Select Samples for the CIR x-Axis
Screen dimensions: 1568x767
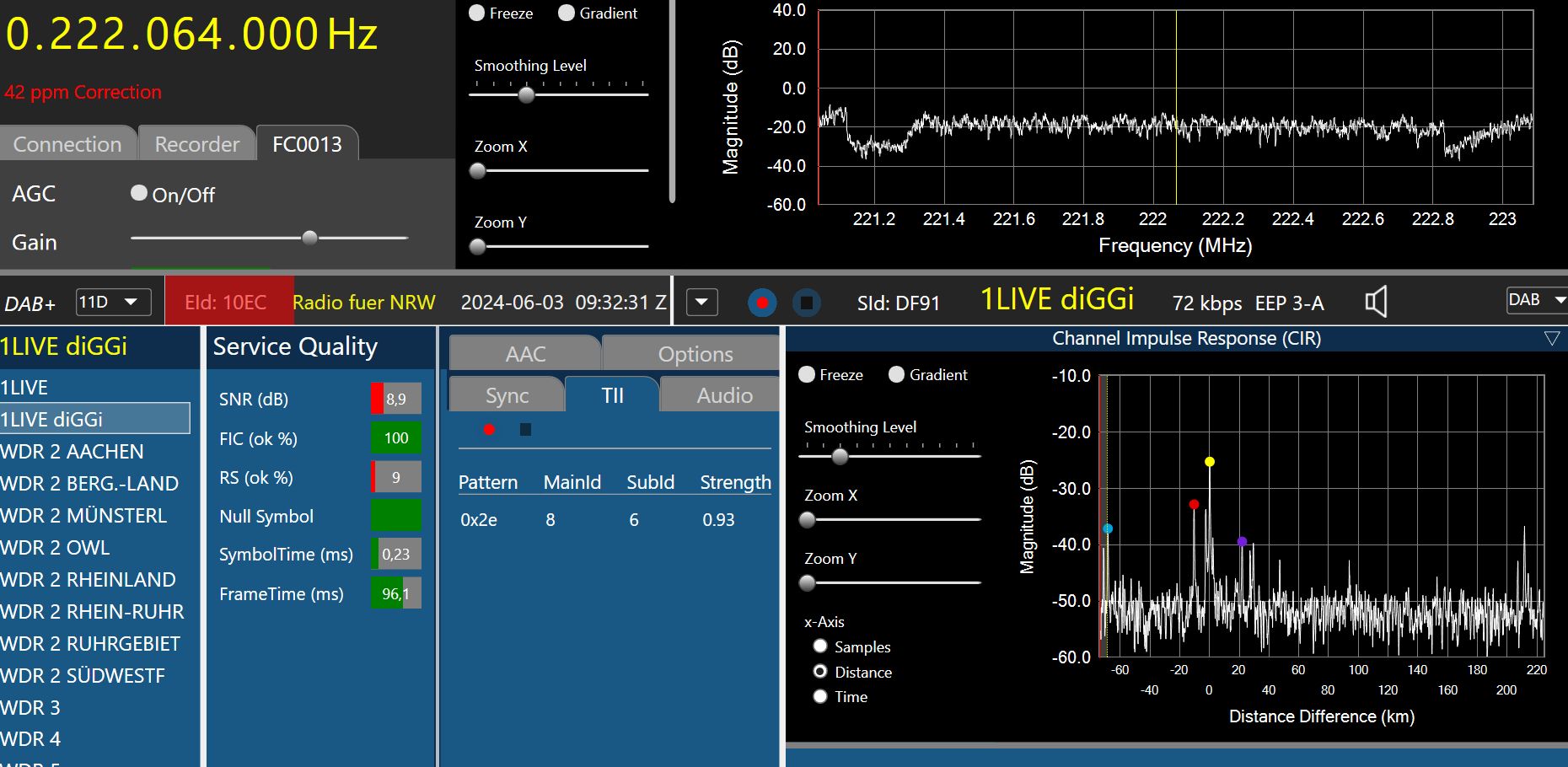(x=820, y=646)
